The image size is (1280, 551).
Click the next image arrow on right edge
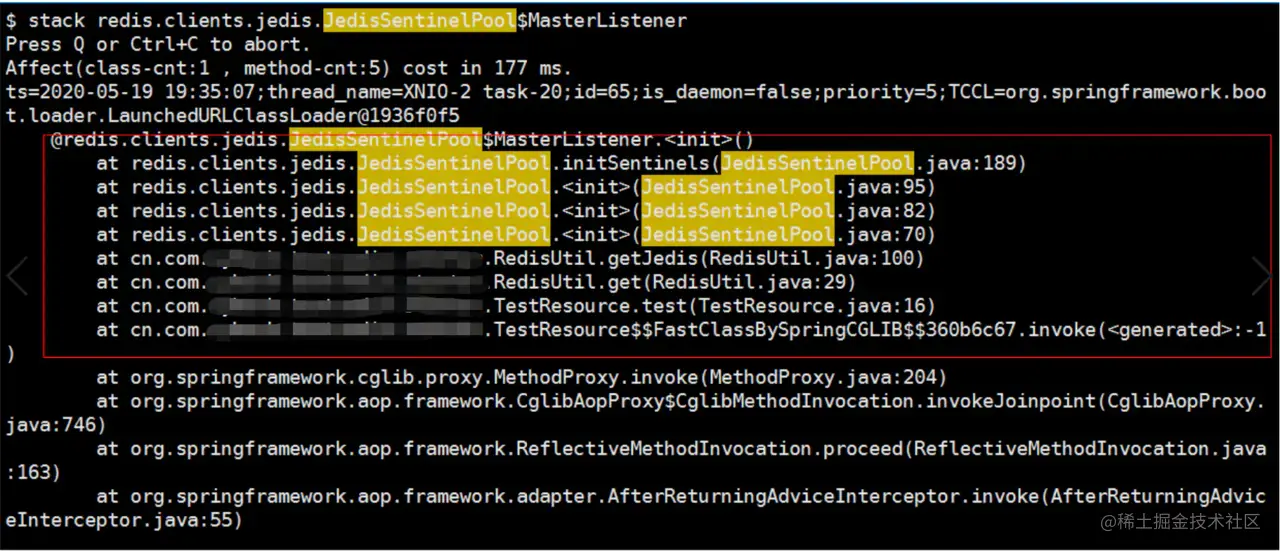1262,276
